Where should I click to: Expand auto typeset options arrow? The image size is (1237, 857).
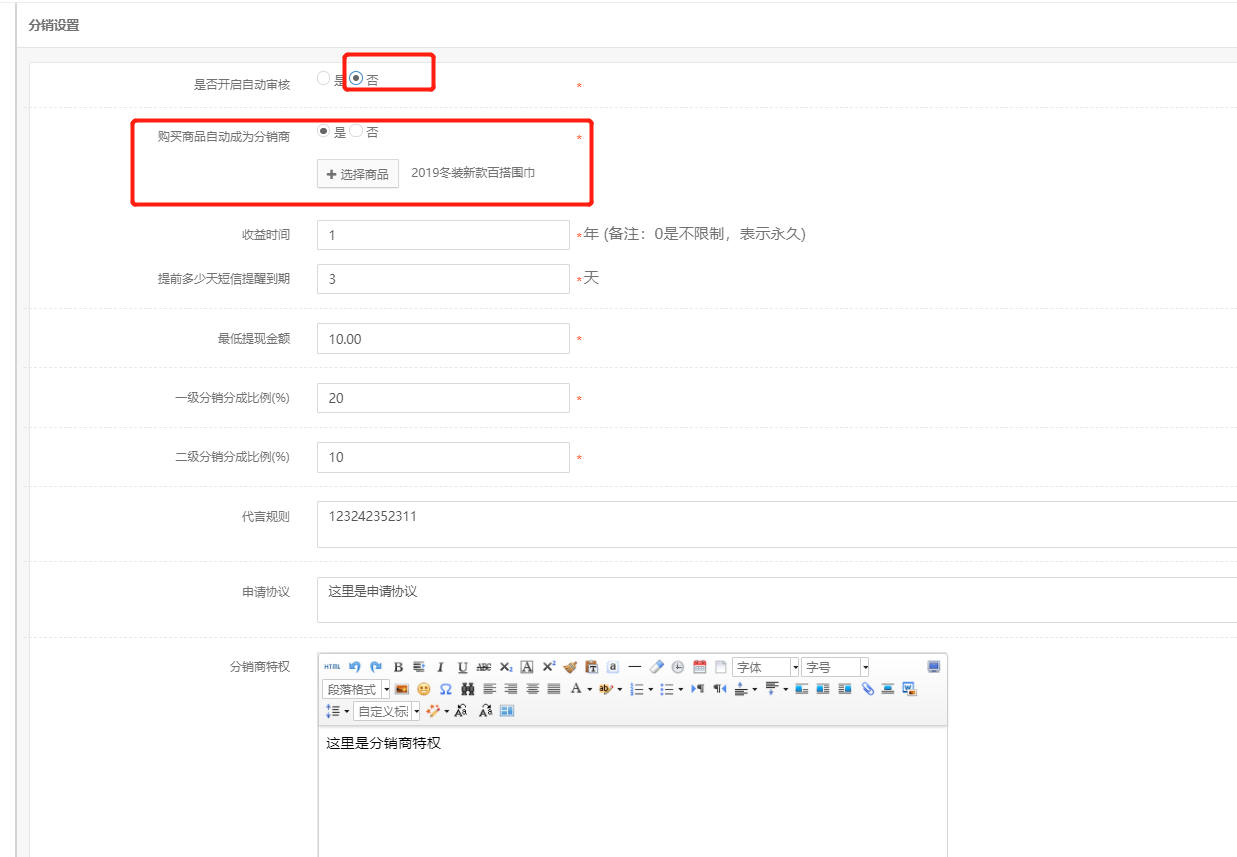[x=446, y=710]
